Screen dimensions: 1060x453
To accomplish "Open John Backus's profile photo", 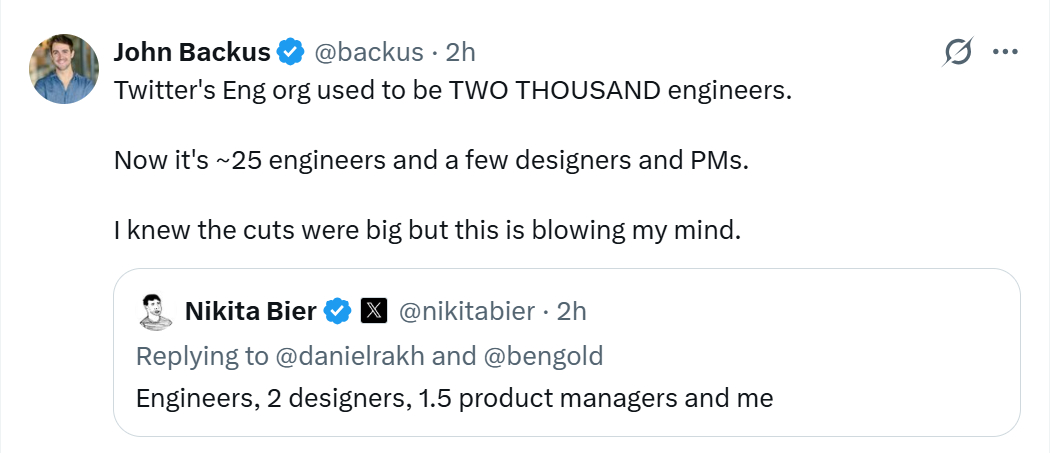I will pos(65,69).
